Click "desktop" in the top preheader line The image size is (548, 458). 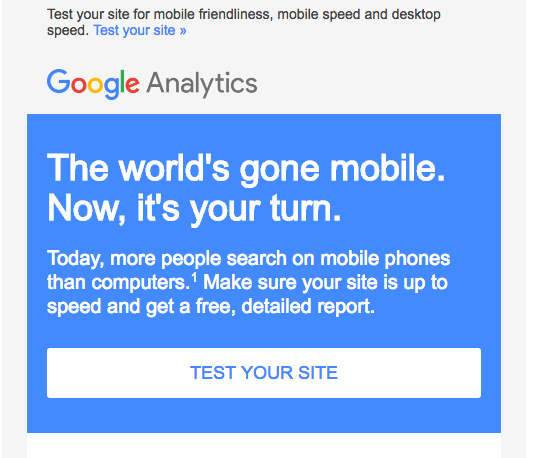pyautogui.click(x=416, y=15)
